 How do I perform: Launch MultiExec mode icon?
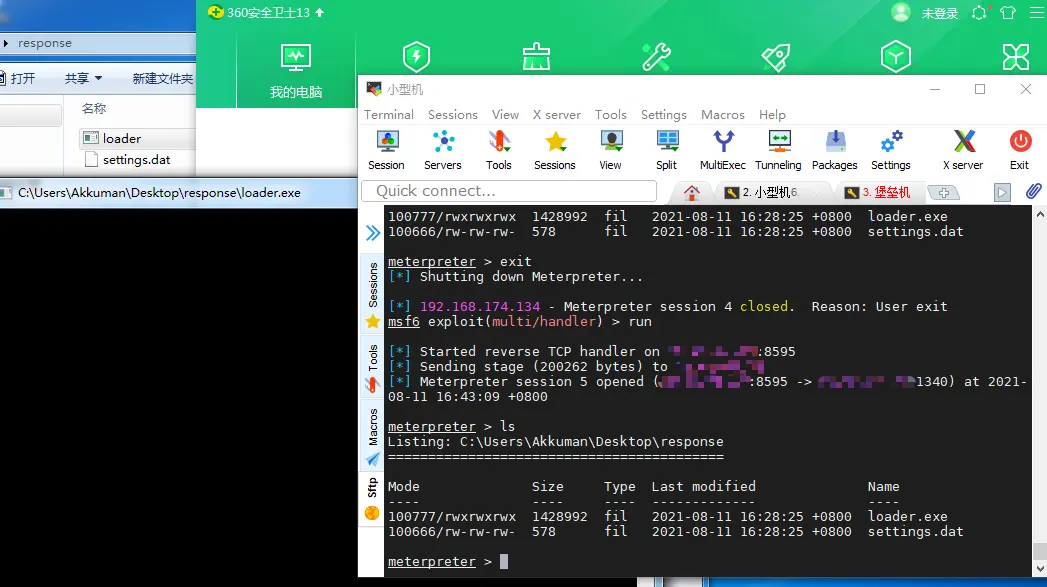tap(722, 150)
